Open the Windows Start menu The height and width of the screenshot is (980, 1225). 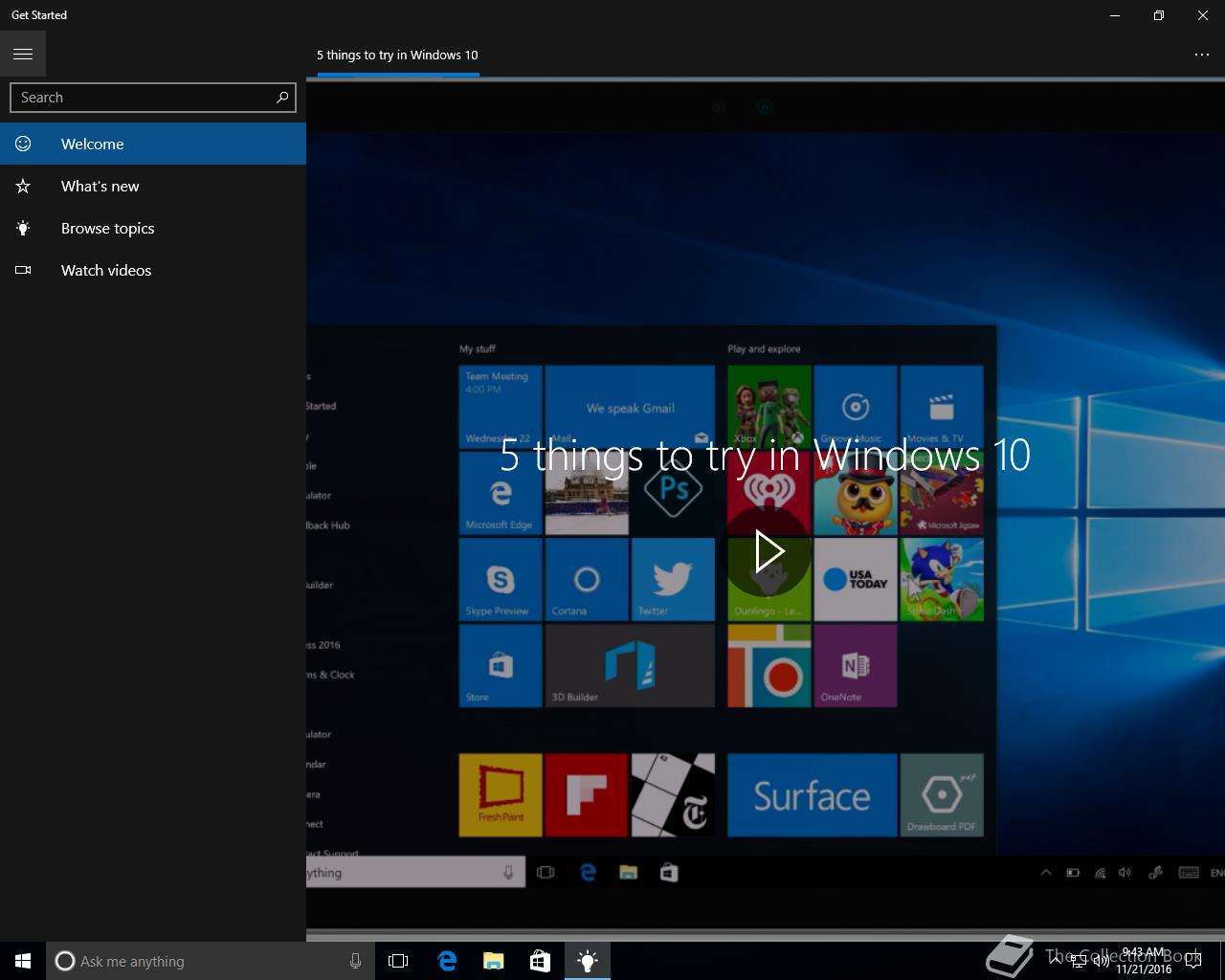coord(23,961)
